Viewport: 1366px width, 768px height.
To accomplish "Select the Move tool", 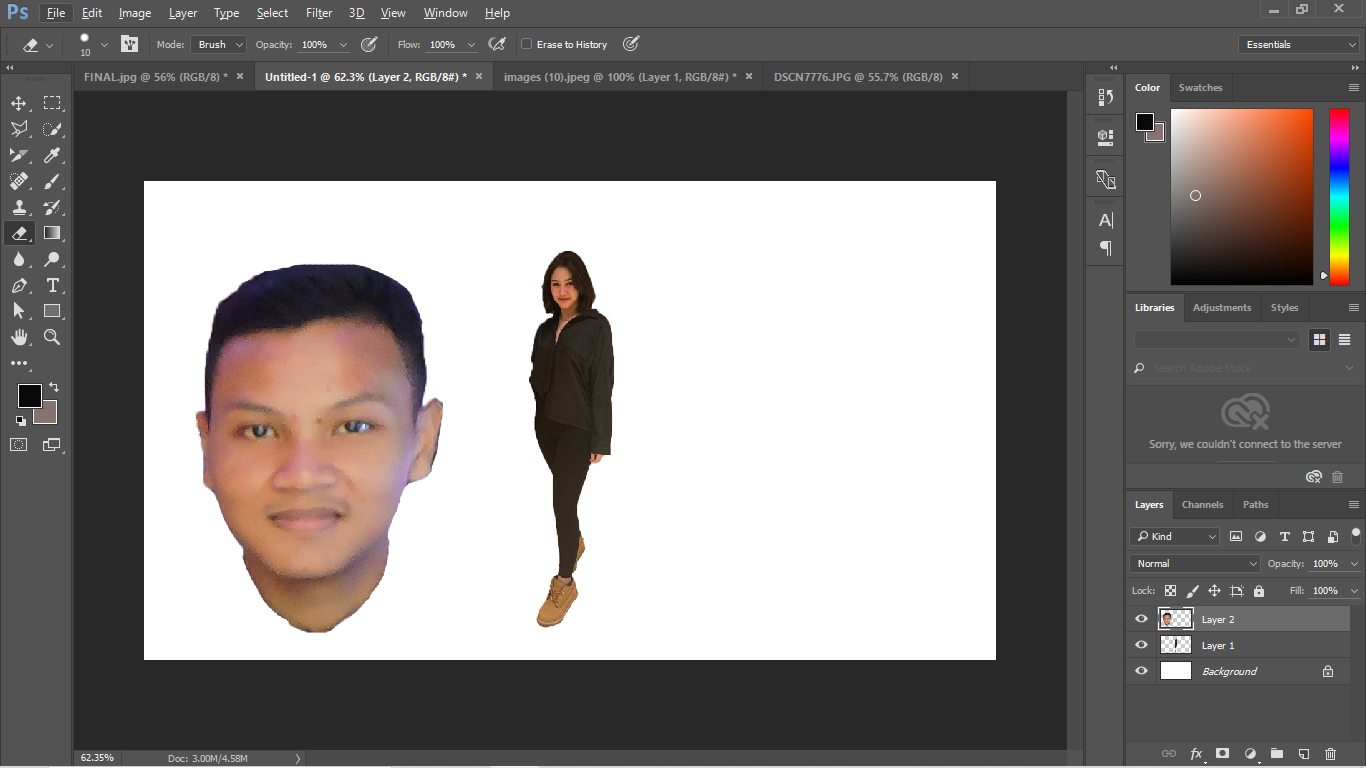I will (19, 103).
